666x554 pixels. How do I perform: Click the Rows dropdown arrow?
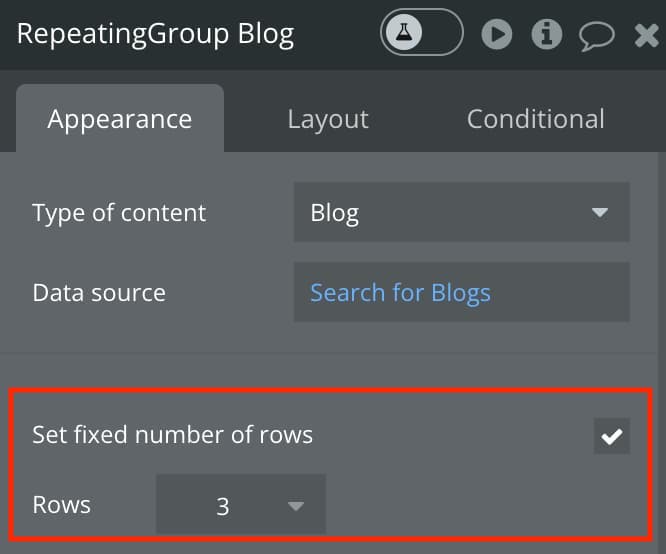pos(296,506)
